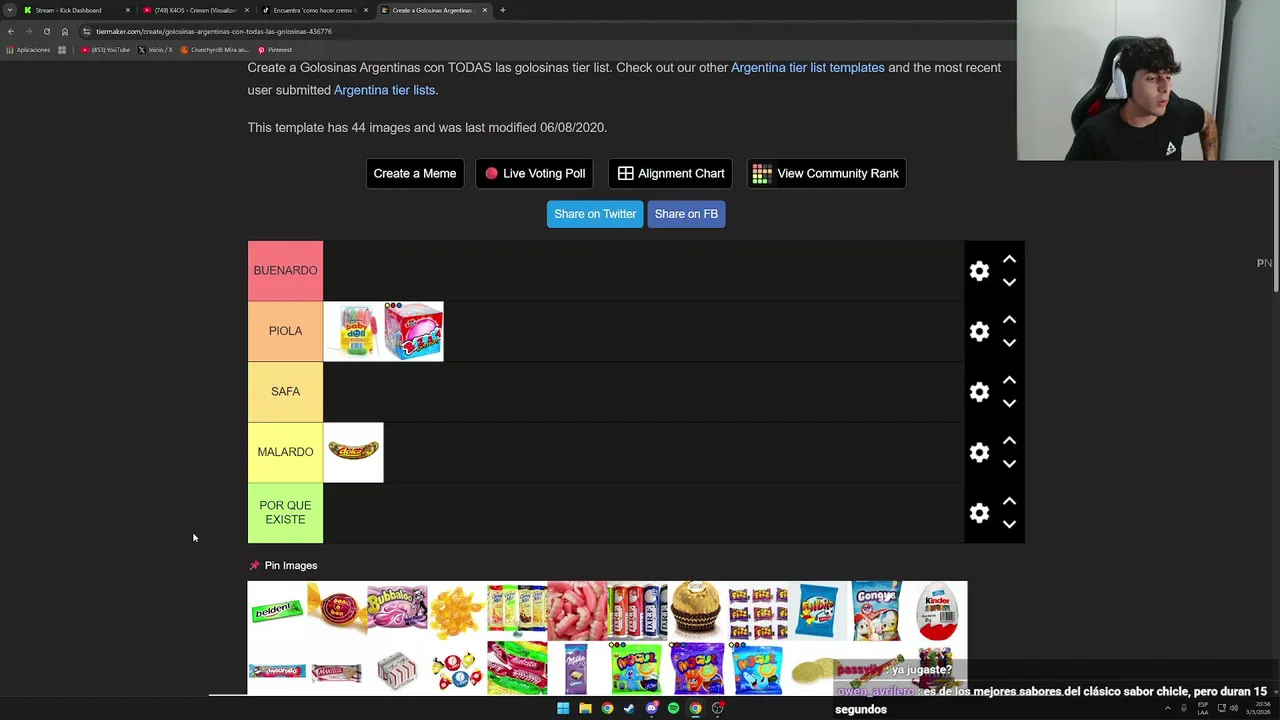The width and height of the screenshot is (1280, 720).
Task: Pick the Fulbito candy image
Action: tap(817, 611)
